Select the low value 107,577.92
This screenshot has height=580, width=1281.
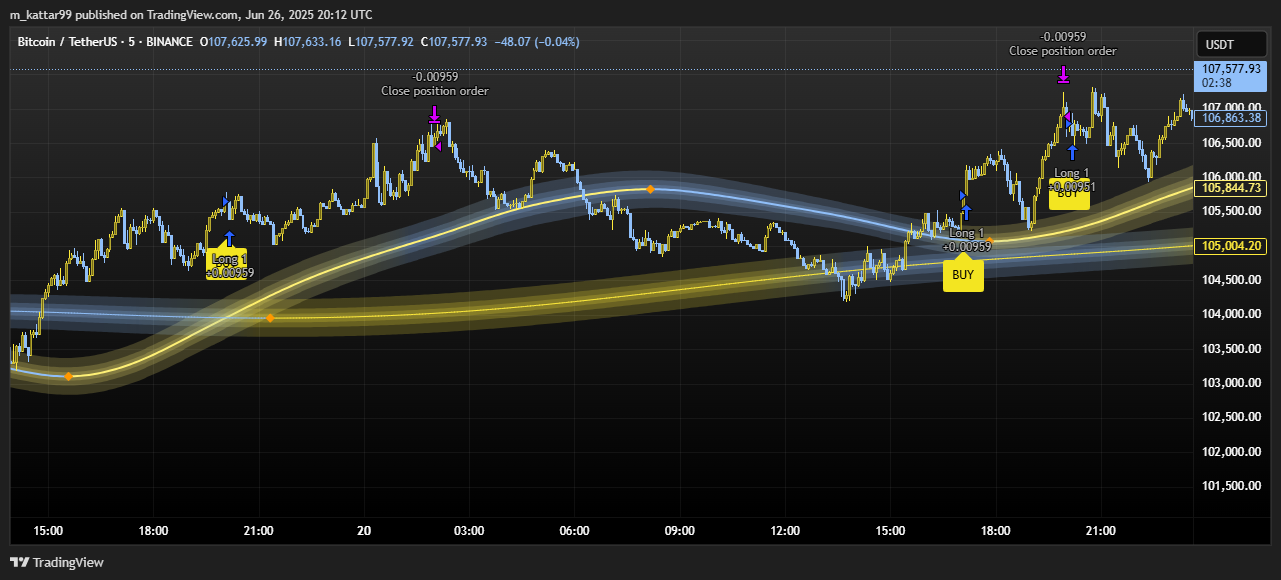384,42
